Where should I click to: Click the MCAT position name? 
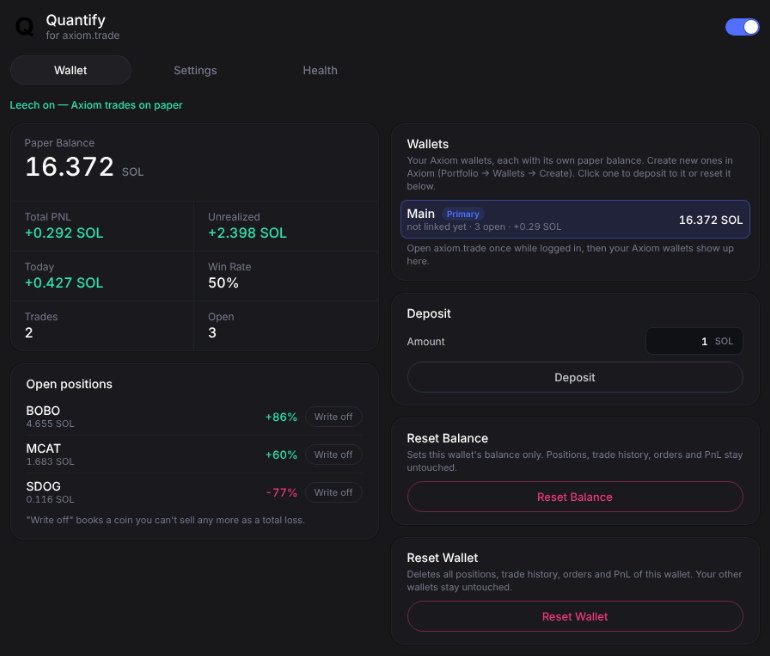pos(43,448)
